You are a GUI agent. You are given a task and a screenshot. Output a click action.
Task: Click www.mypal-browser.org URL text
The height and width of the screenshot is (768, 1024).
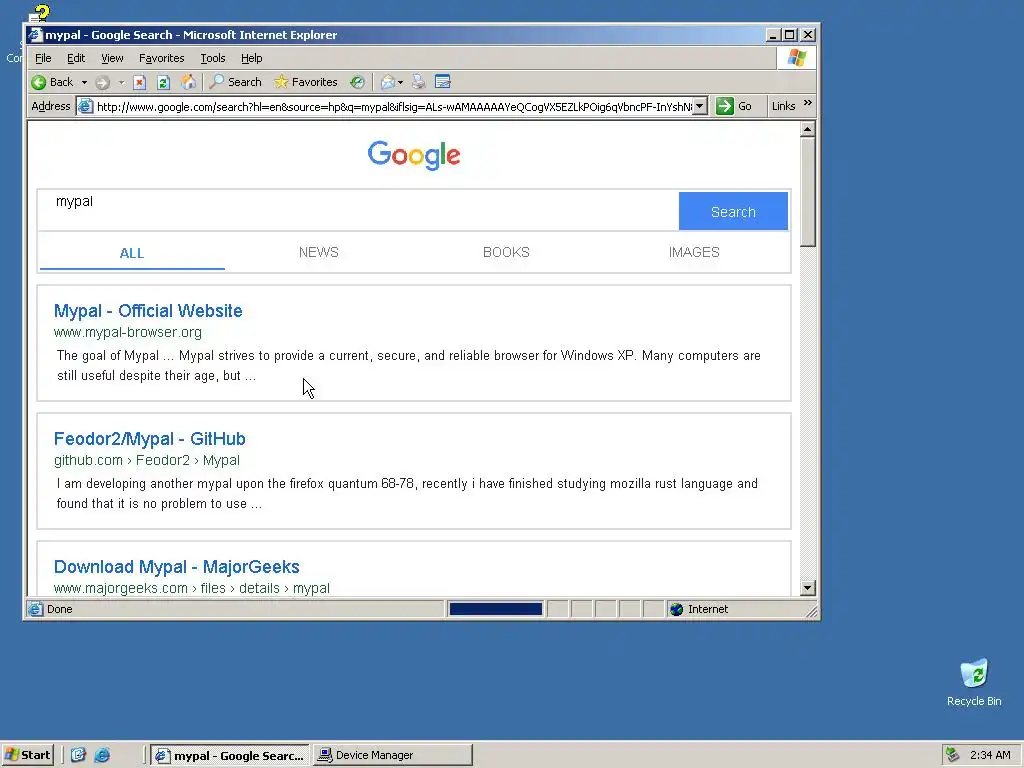pos(127,332)
